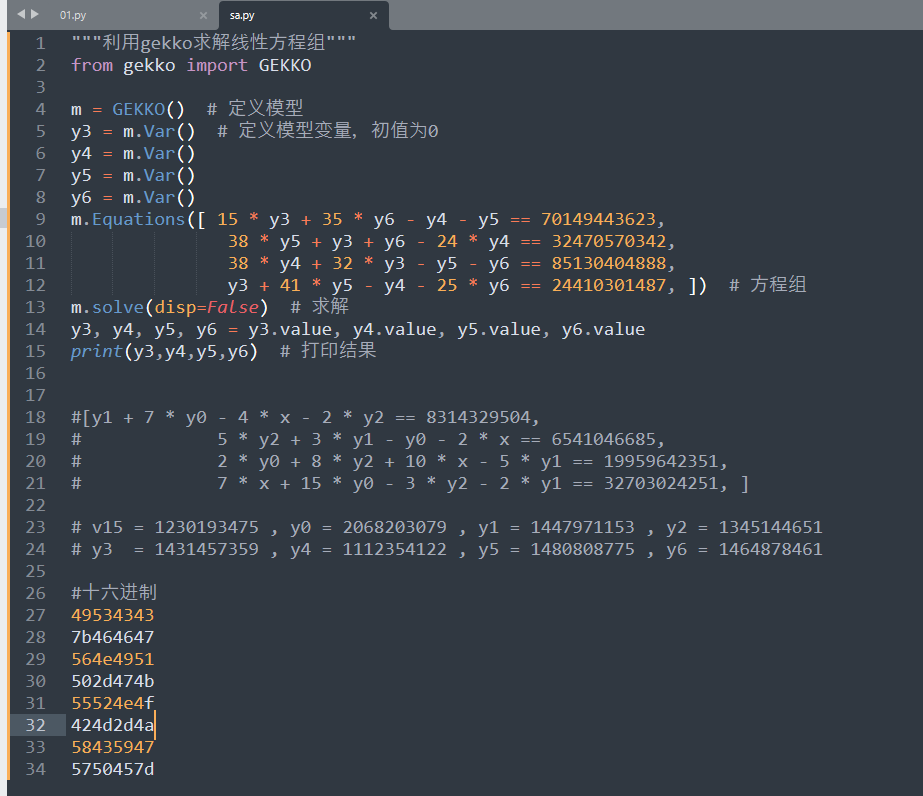Click the '#十六进制' comment
Viewport: 923px width, 796px height.
point(114,592)
